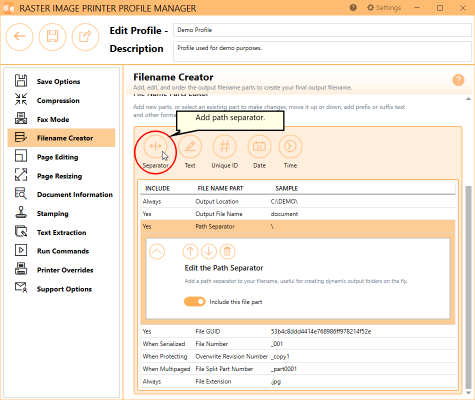Collapse the Path Separator editor with the chevron
Screen dimensions: 475x400
157,251
